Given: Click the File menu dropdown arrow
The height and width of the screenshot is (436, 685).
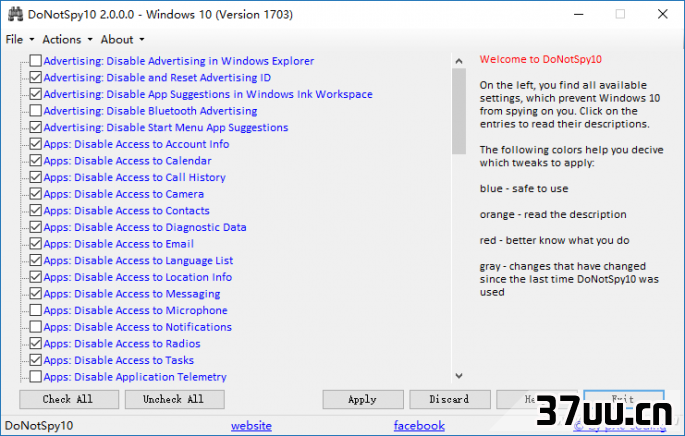Looking at the screenshot, I should (x=31, y=40).
